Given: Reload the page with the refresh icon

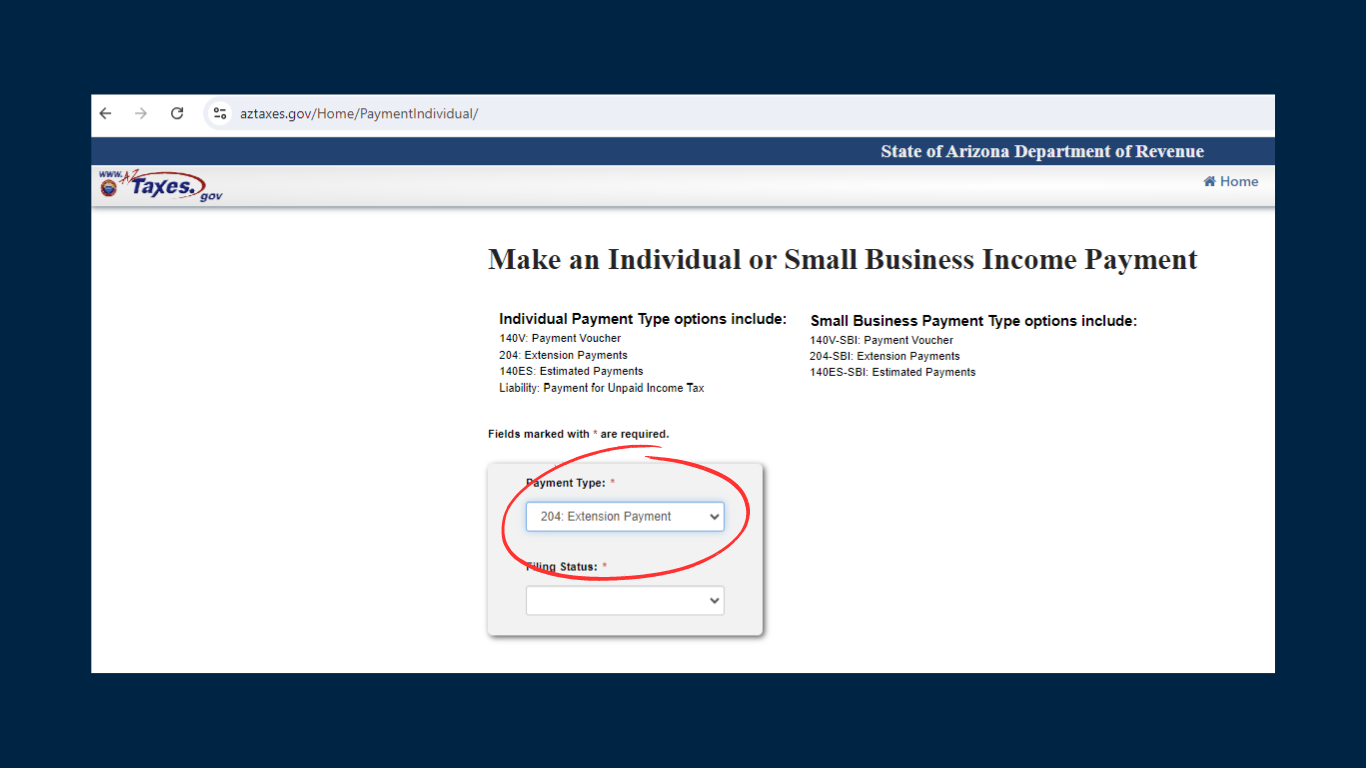Looking at the screenshot, I should (177, 114).
